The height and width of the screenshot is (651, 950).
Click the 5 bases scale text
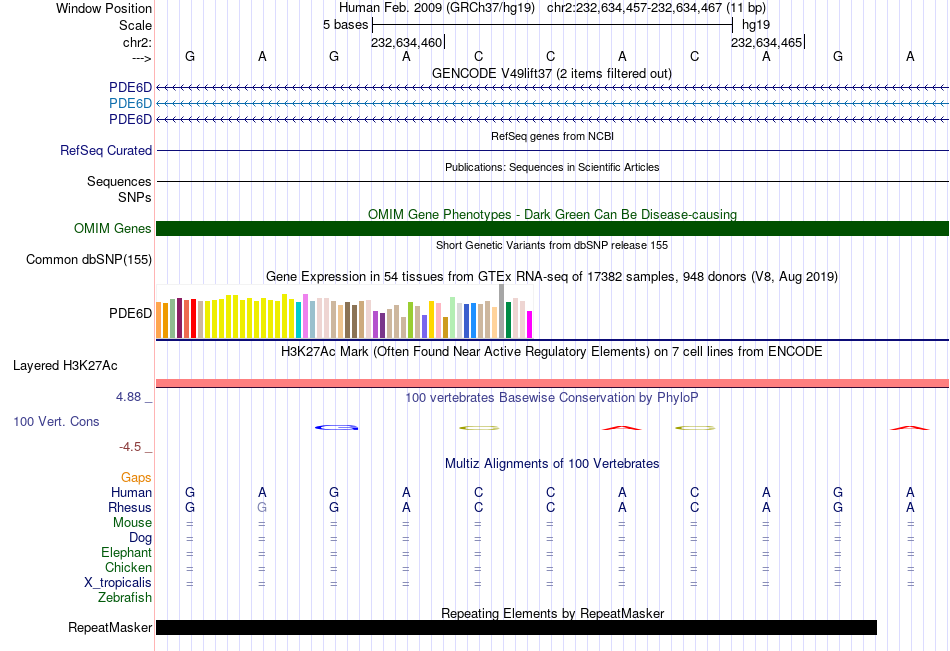[x=345, y=25]
